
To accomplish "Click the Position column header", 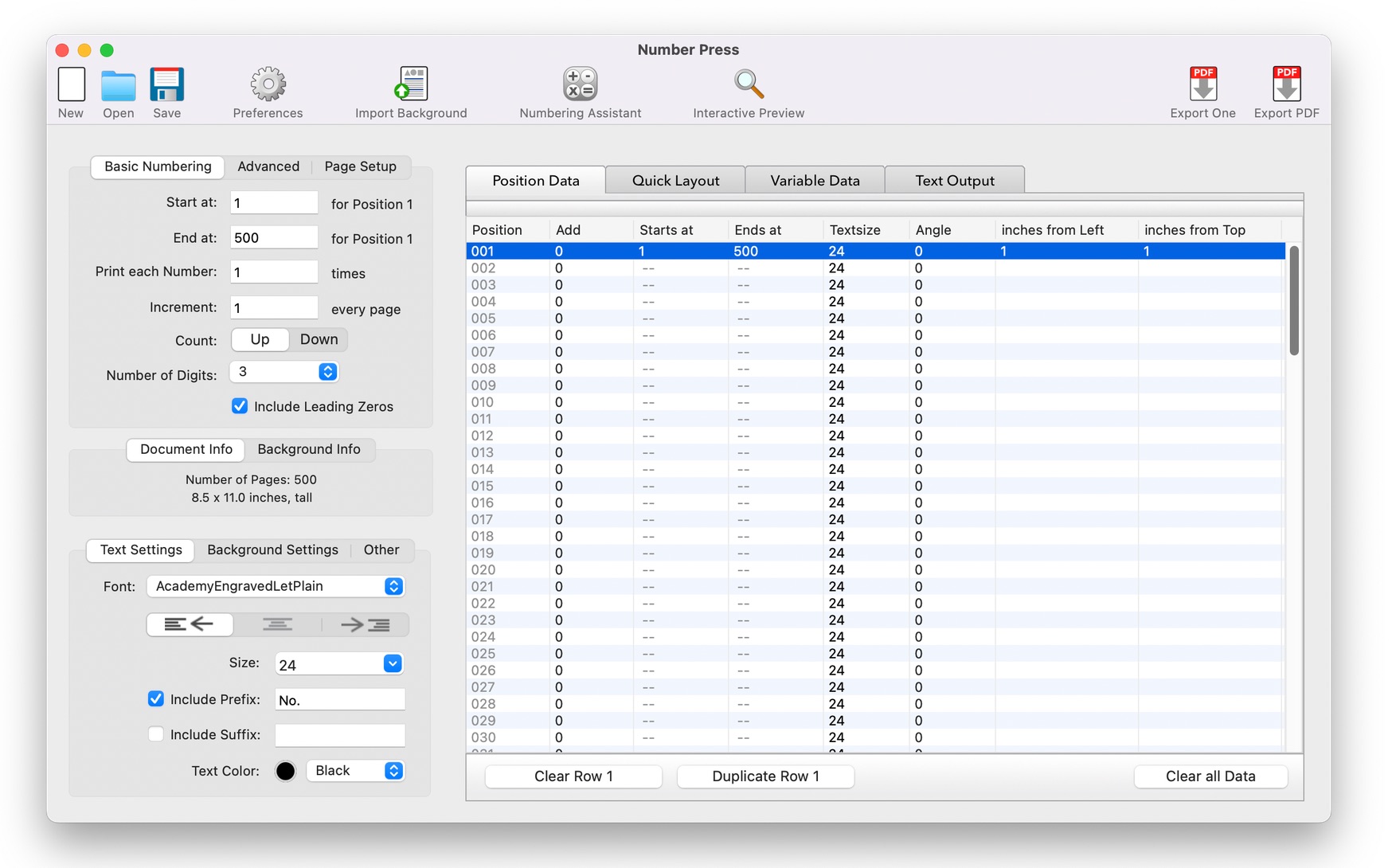I will [x=508, y=230].
